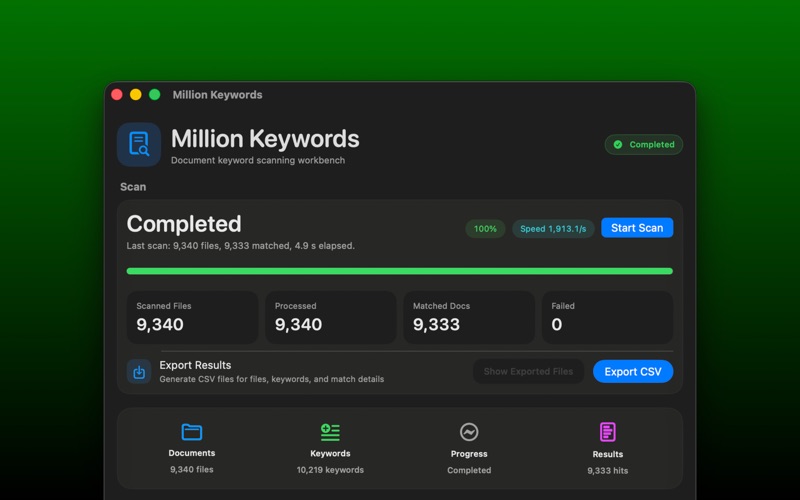Select the Results tab label
Image resolution: width=800 pixels, height=500 pixels.
608,454
